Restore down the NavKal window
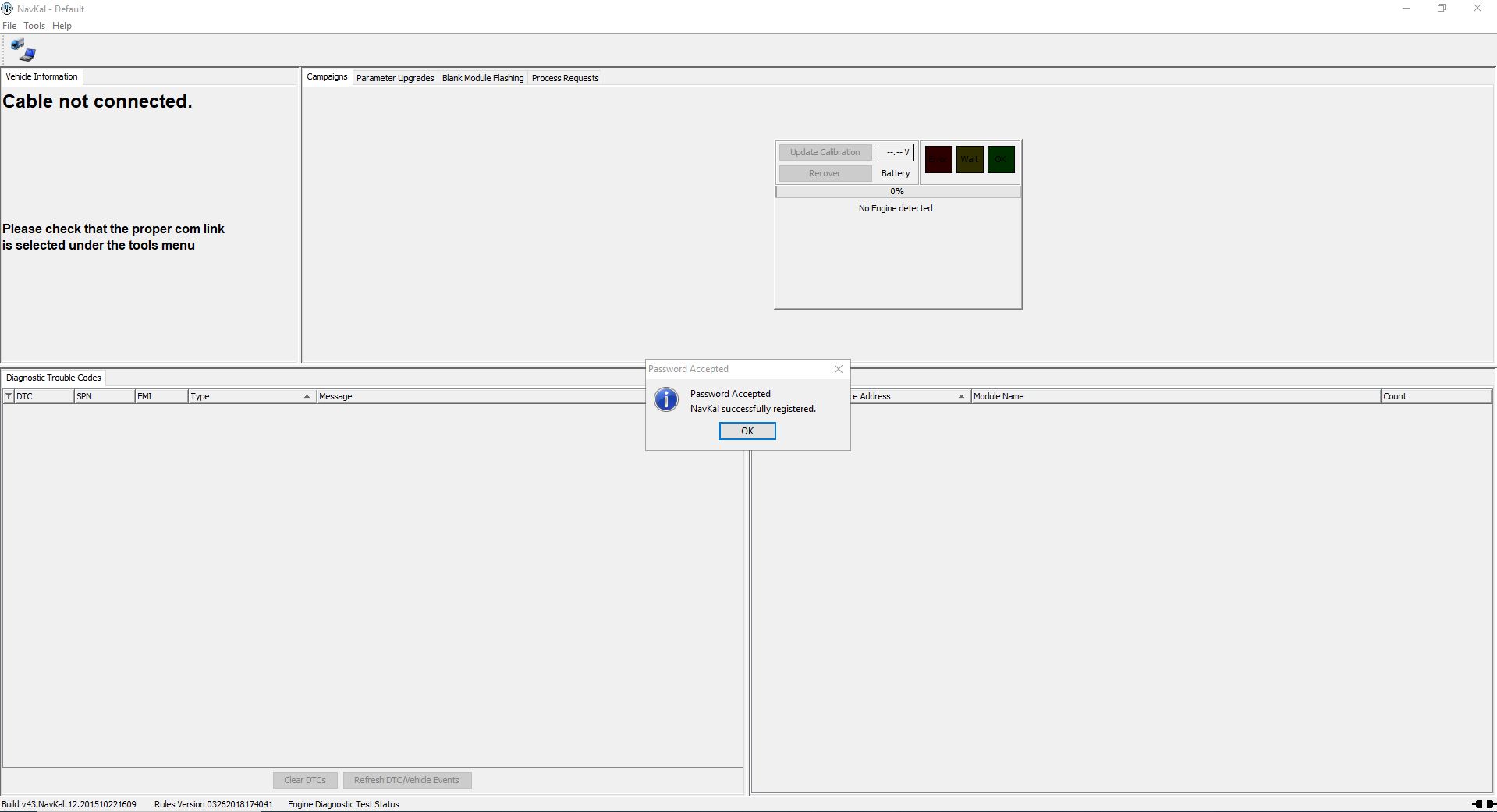Screen dimensions: 1497x812 1442,9
